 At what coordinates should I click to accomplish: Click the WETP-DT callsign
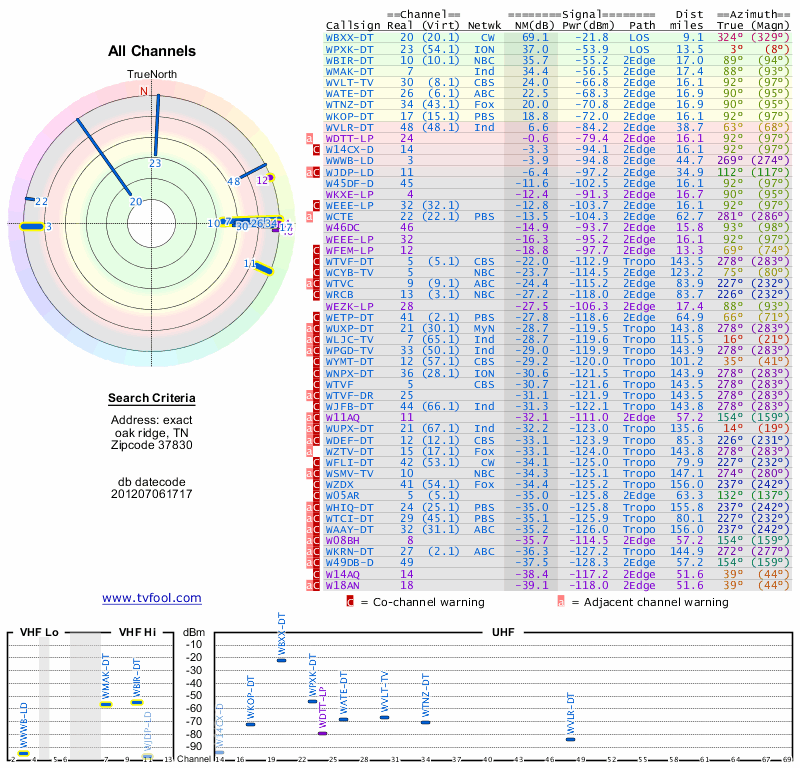[x=349, y=317]
